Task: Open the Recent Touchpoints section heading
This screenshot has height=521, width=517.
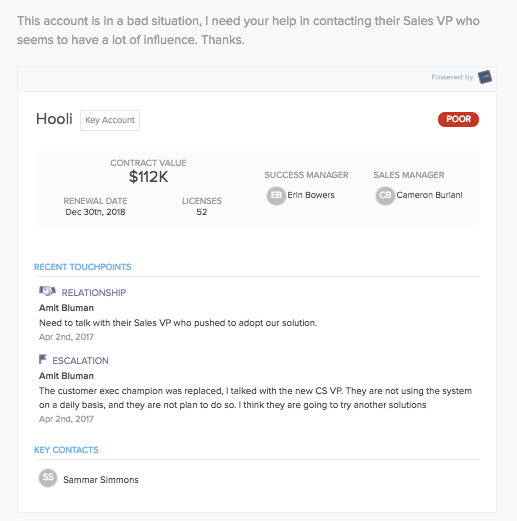Action: pos(83,267)
